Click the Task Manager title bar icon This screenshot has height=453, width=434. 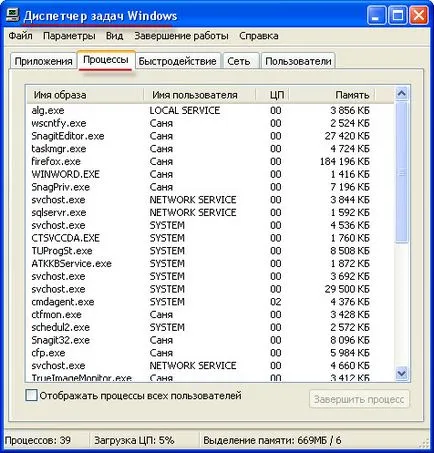[12, 16]
